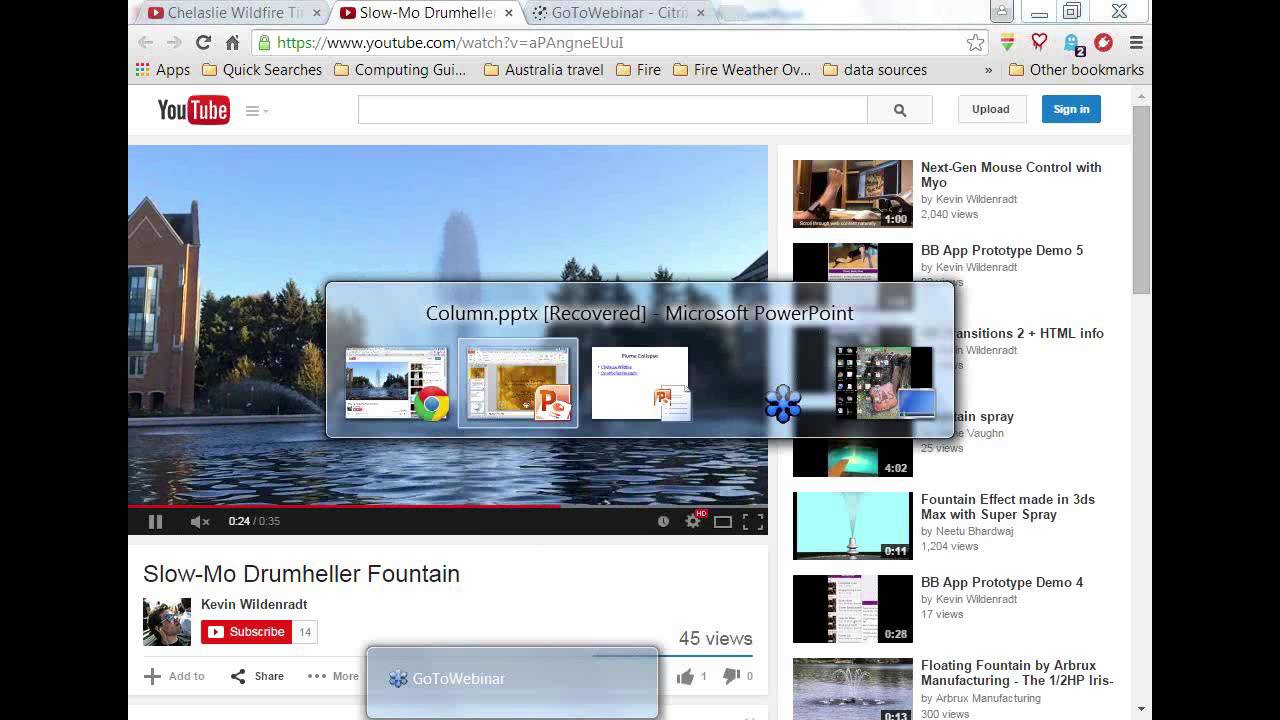Open BB App Prototype Demo 5 video
The width and height of the screenshot is (1280, 720).
click(x=1002, y=250)
